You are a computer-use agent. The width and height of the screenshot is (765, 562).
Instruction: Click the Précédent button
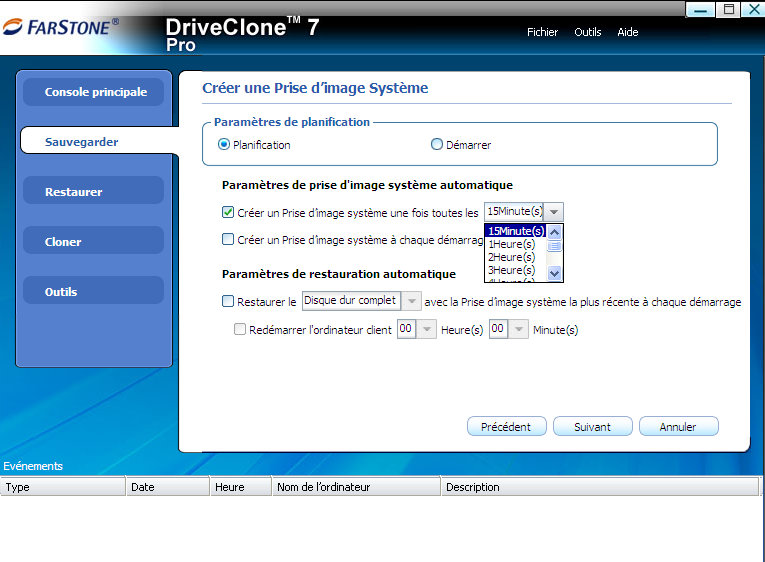click(x=506, y=426)
